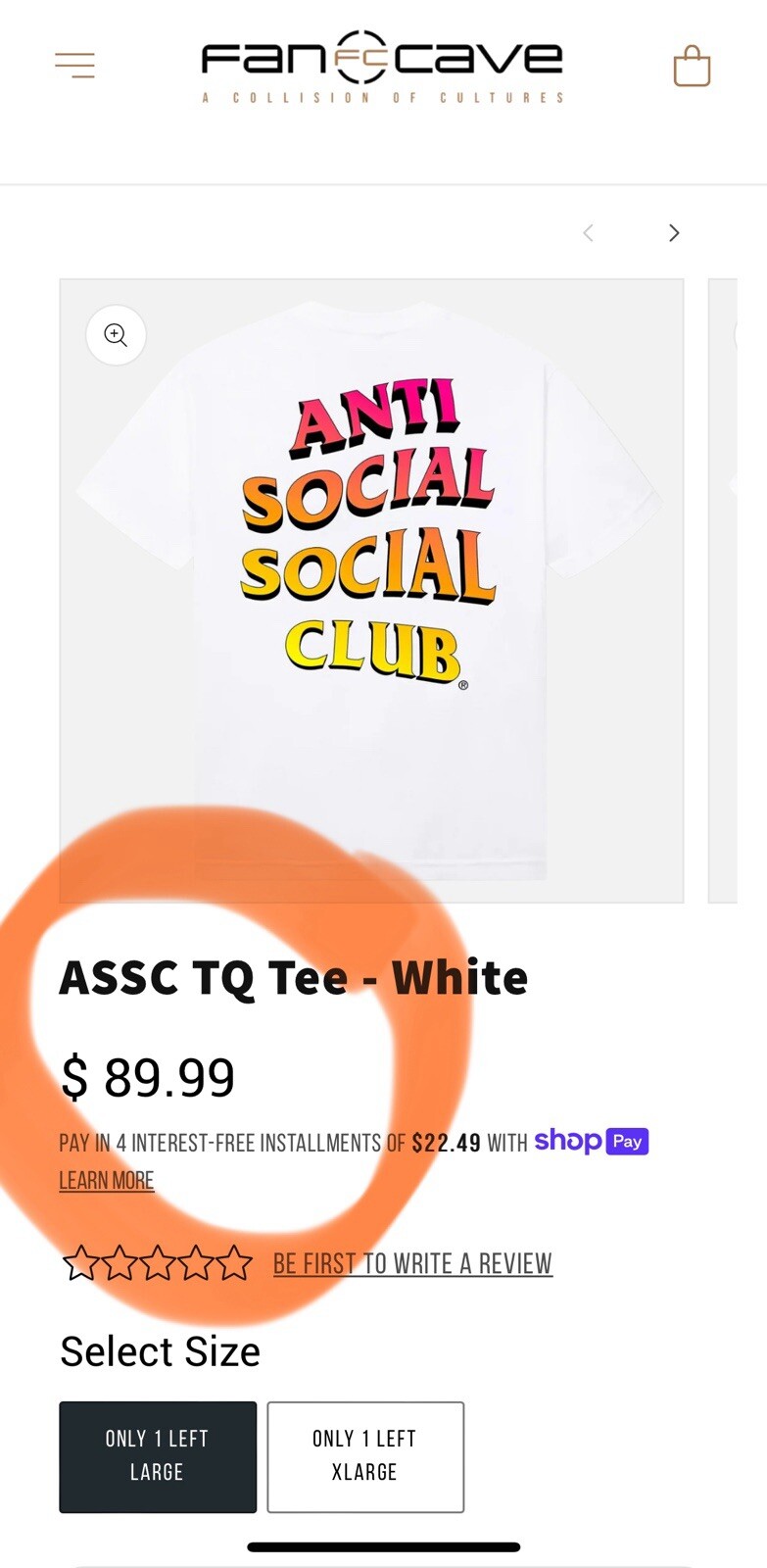Go to previous product image arrow
Screen dimensions: 767x1568
(589, 233)
